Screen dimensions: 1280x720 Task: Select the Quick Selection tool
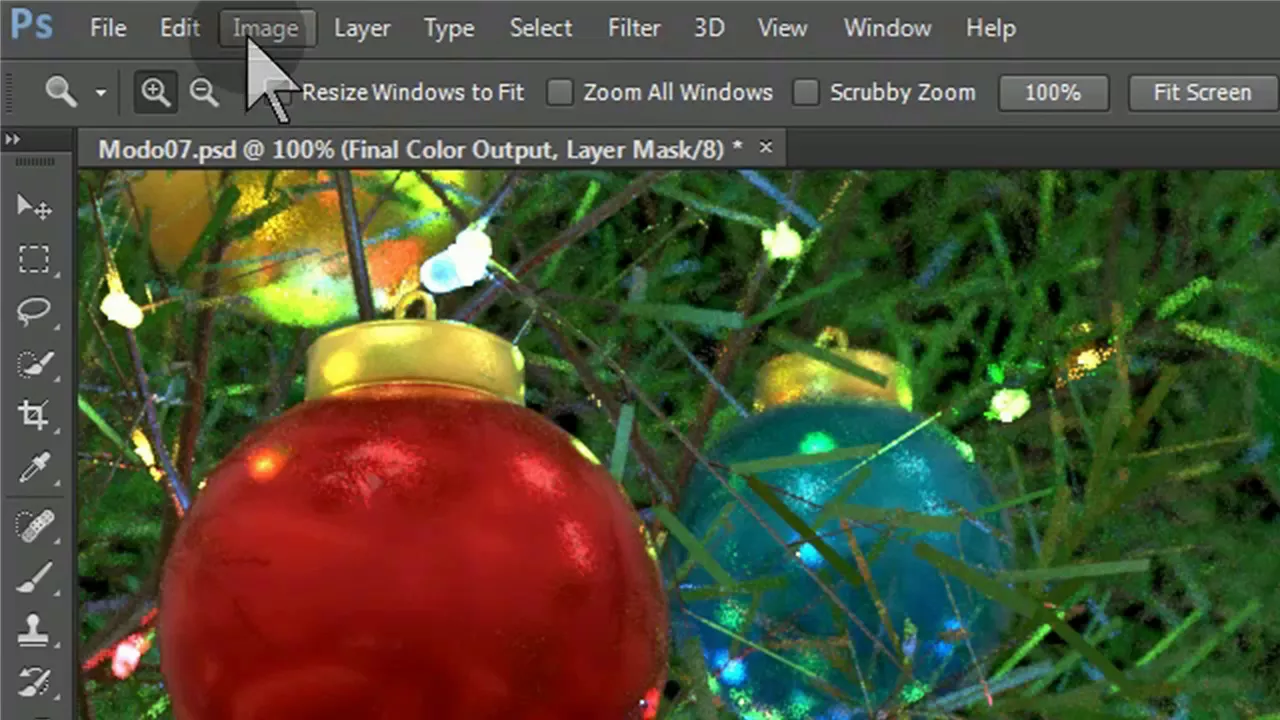35,363
